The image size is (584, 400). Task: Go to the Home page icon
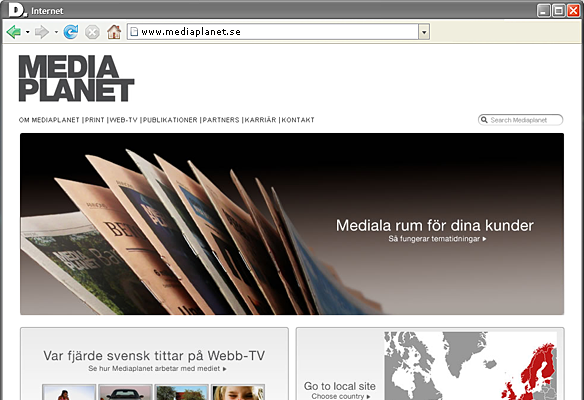point(114,32)
